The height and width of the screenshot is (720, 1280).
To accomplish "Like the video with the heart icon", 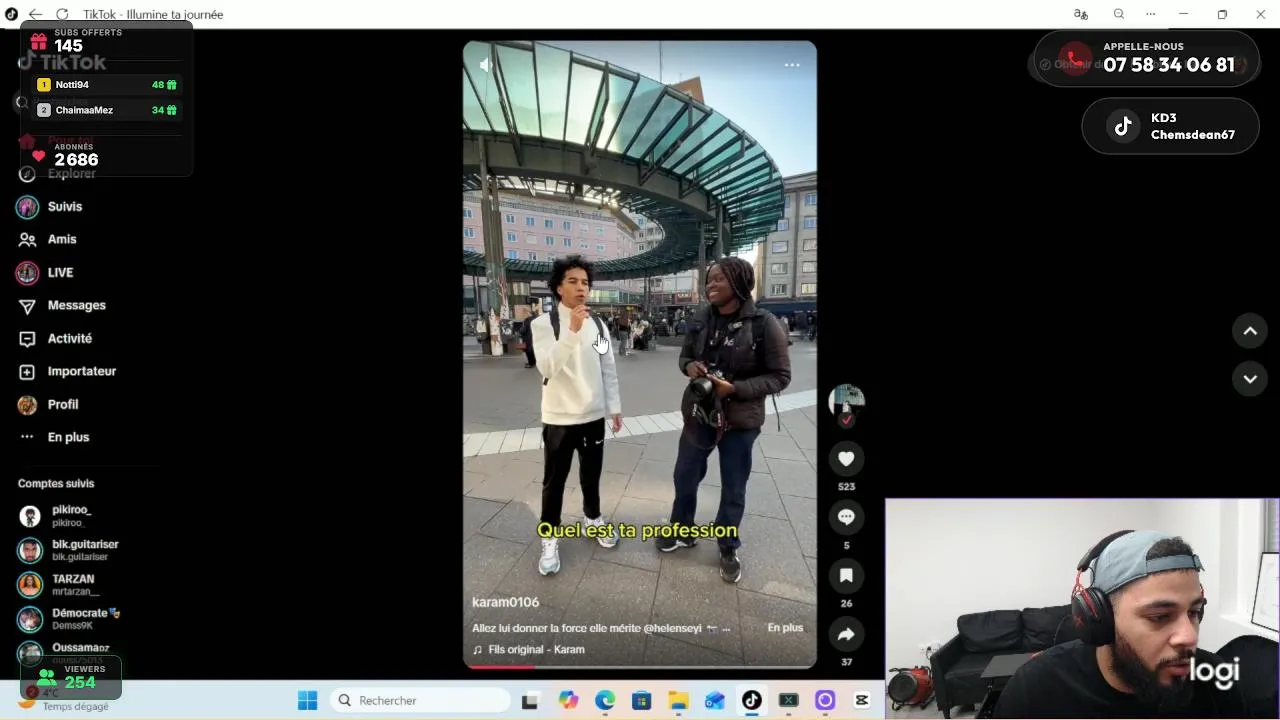I will 846,458.
